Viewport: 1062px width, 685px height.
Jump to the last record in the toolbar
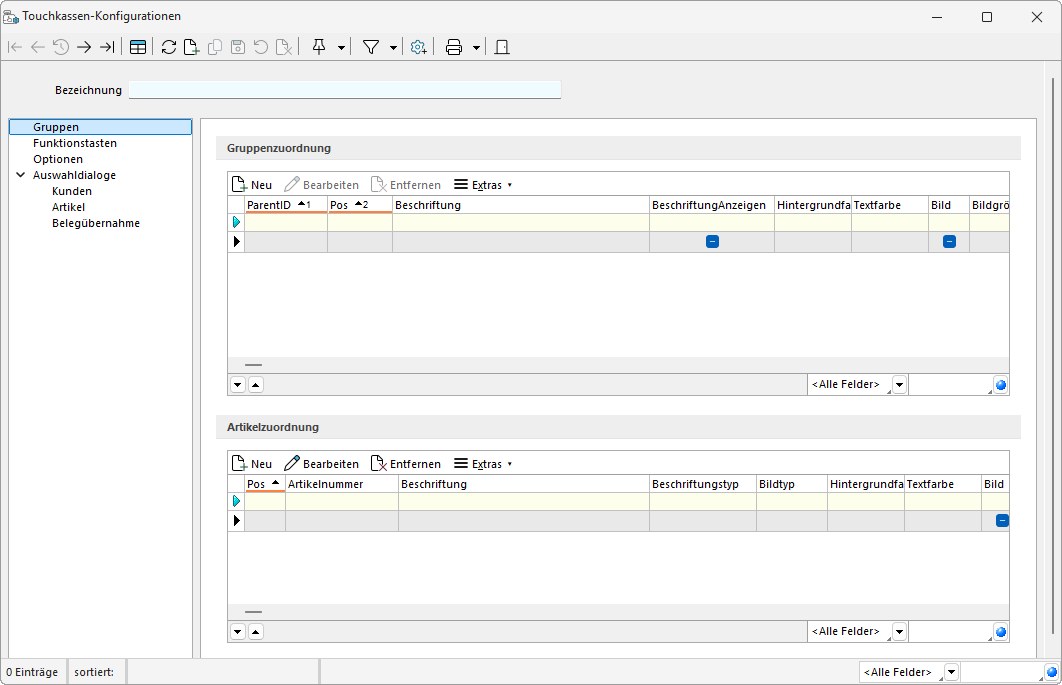tap(107, 47)
